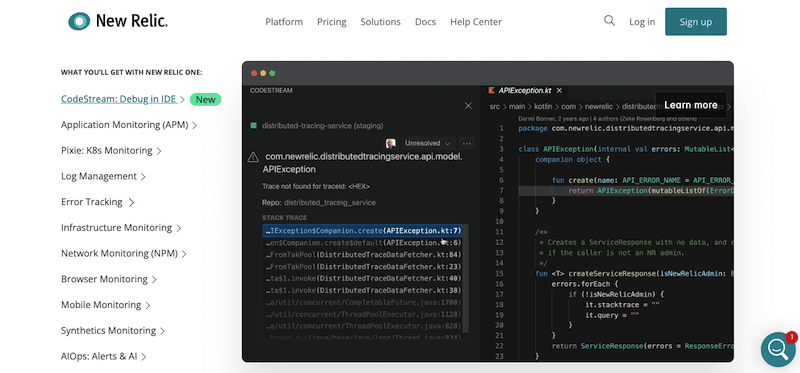The width and height of the screenshot is (800, 373).
Task: Select stack trace line APIException.kt:6
Action: coord(363,242)
